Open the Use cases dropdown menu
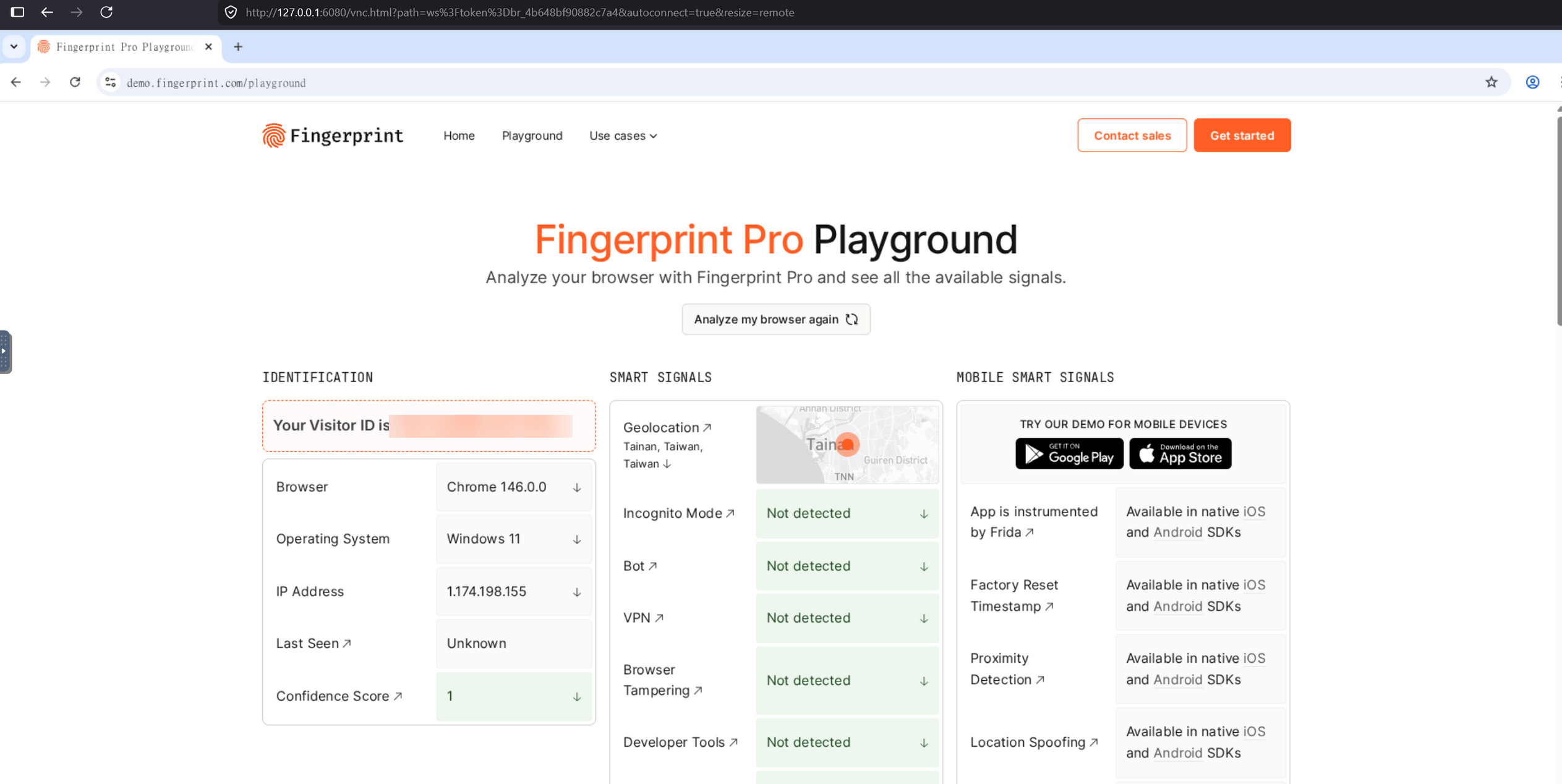1562x784 pixels. pyautogui.click(x=623, y=135)
